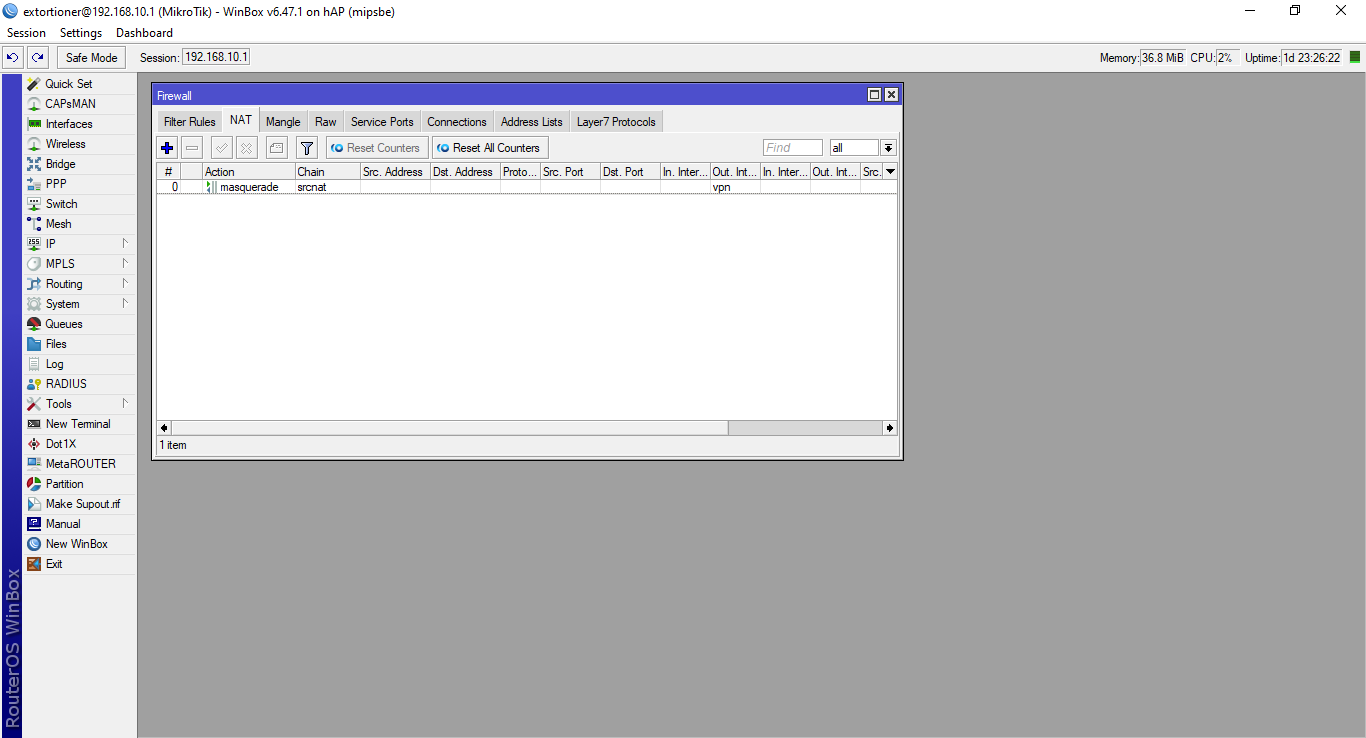The width and height of the screenshot is (1366, 738).
Task: Open the Files sidebar entry
Action: click(x=56, y=344)
